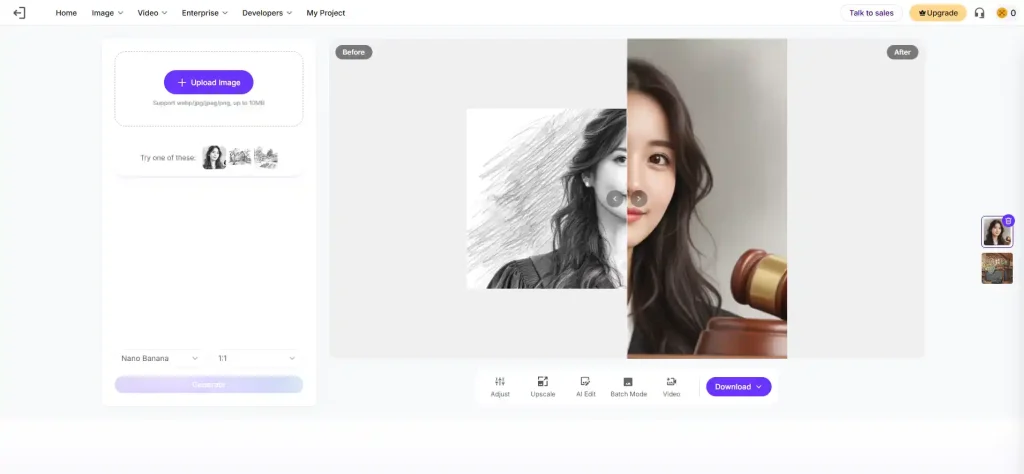Click the Upgrade button
This screenshot has height=474, width=1024.
pos(938,13)
